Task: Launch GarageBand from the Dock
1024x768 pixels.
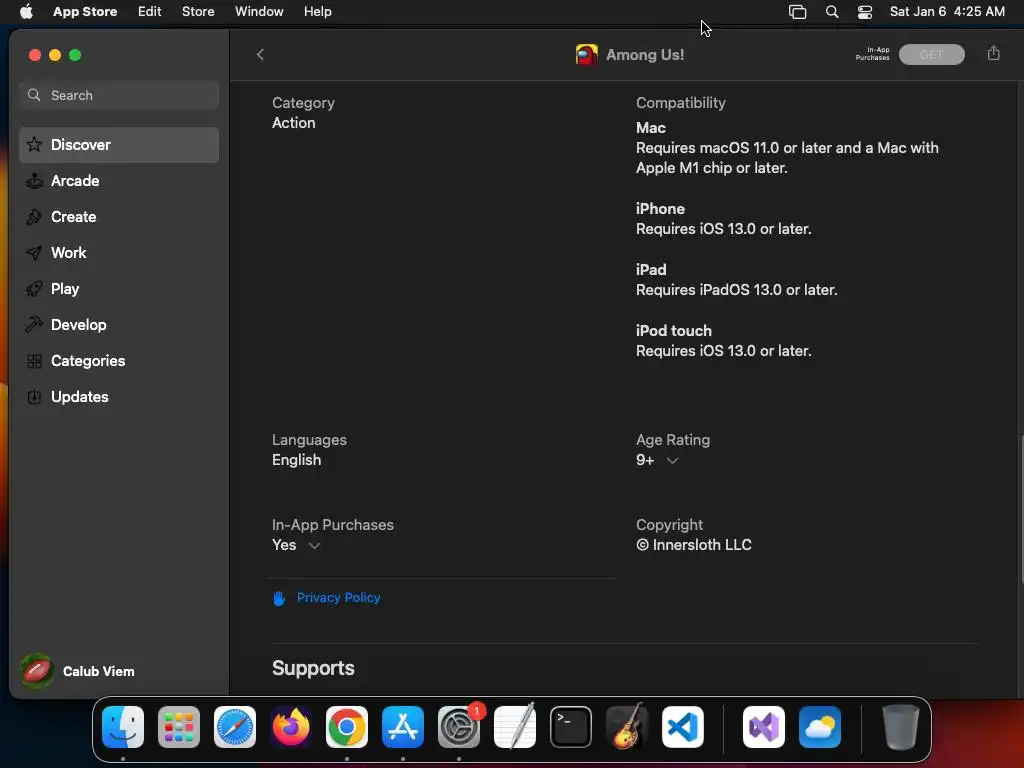Action: (627, 727)
